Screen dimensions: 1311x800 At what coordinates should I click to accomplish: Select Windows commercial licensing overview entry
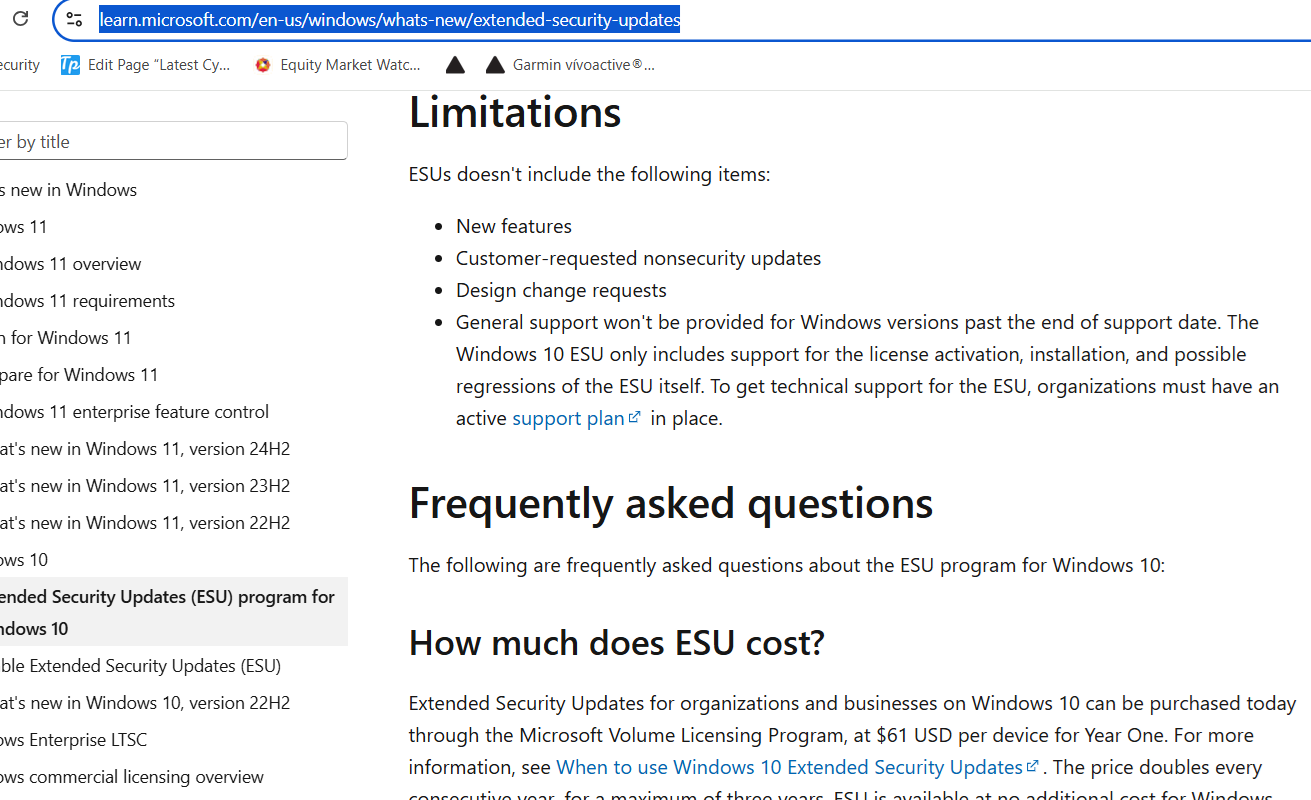(x=131, y=776)
